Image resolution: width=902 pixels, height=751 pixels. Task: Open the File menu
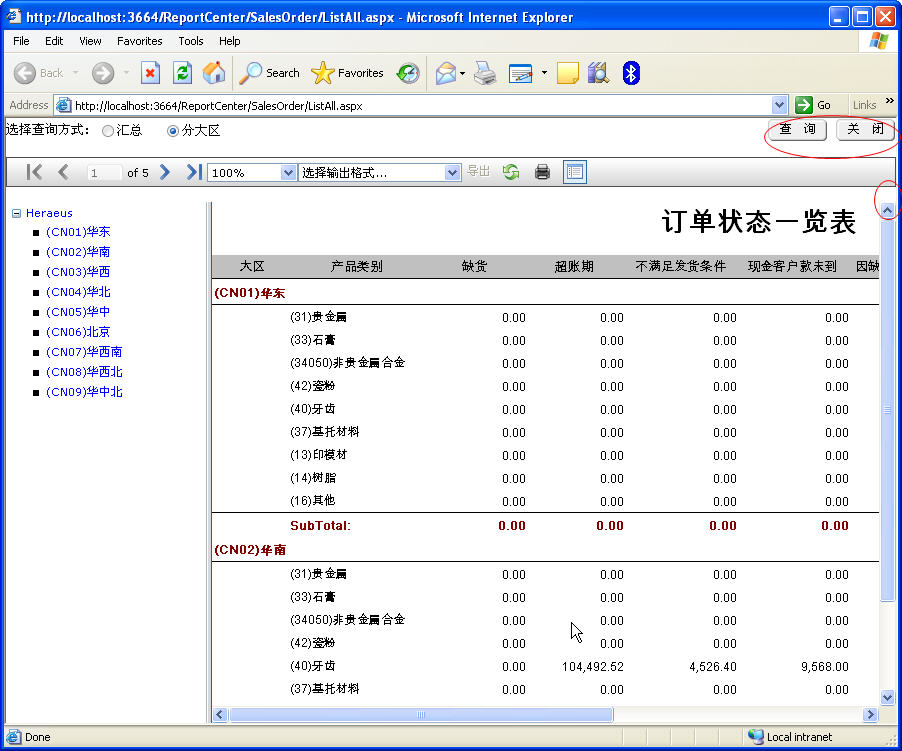pos(21,41)
